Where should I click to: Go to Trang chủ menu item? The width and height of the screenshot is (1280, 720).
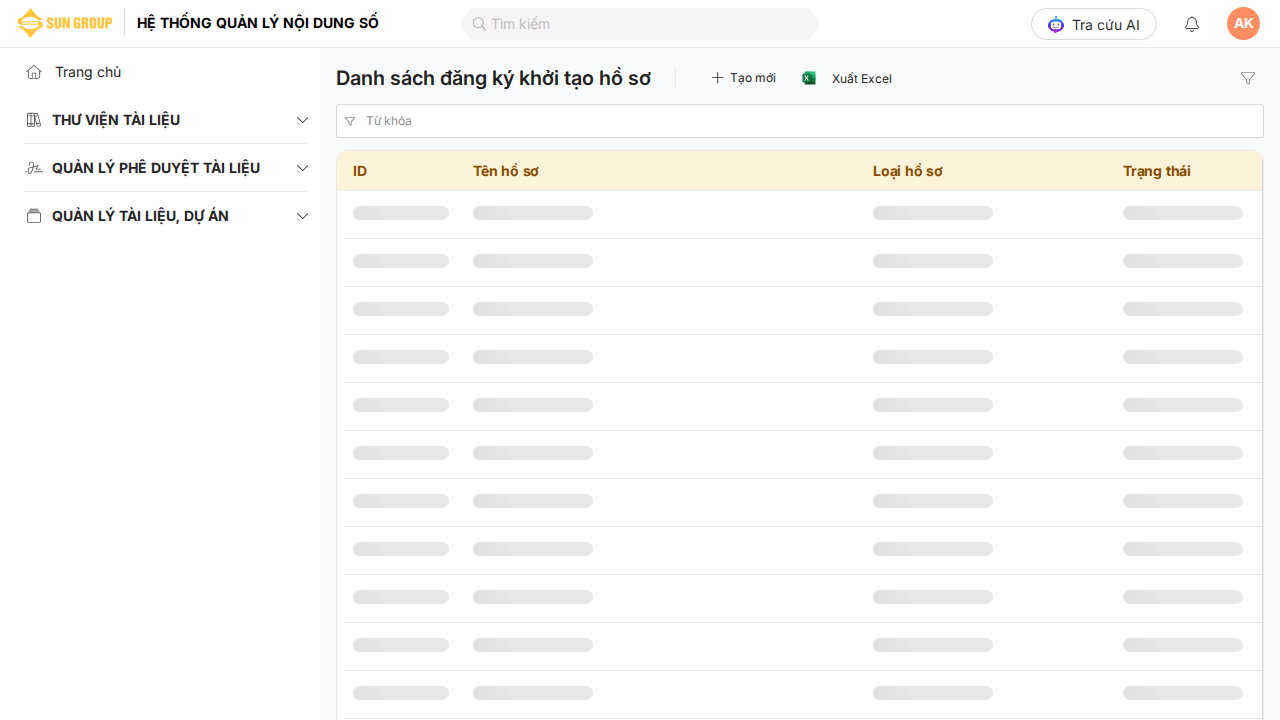[x=88, y=72]
